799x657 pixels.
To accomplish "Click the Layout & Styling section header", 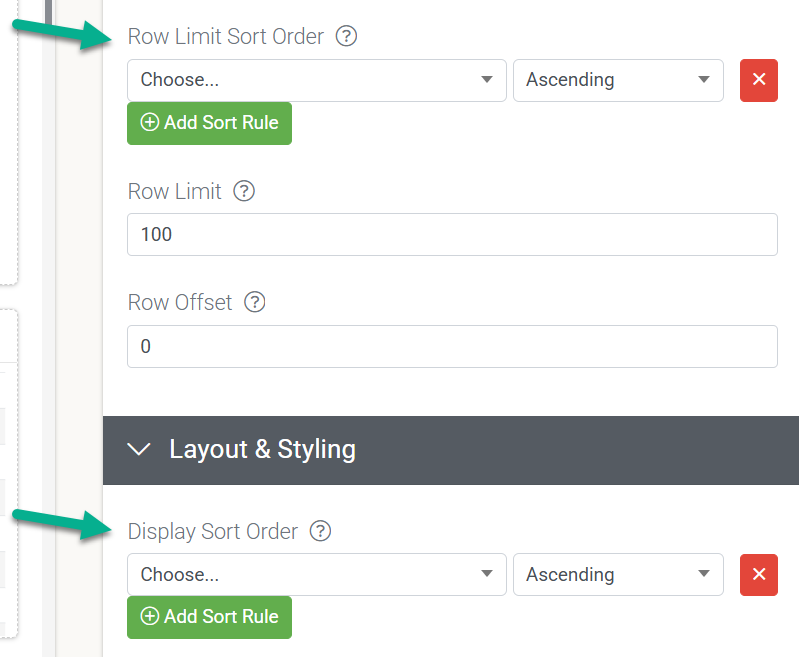I will click(451, 450).
